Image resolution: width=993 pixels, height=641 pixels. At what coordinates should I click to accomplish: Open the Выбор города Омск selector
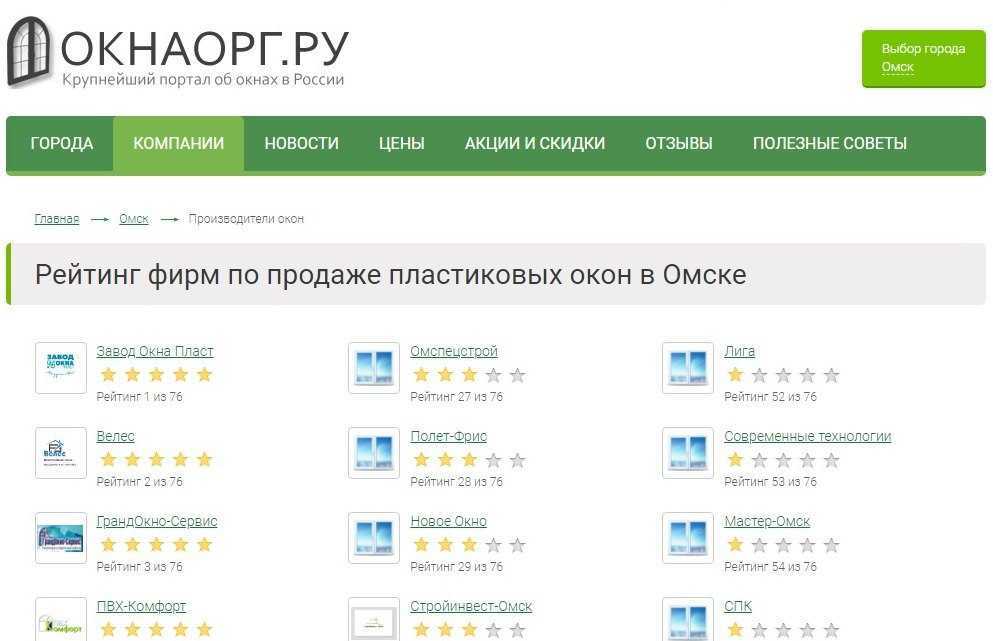(923, 58)
